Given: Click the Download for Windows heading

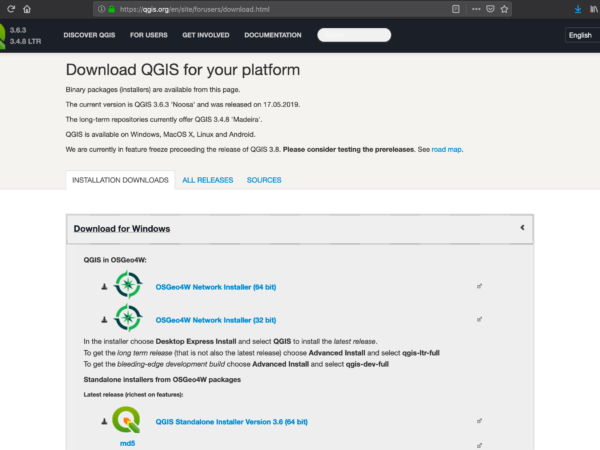Looking at the screenshot, I should (122, 229).
